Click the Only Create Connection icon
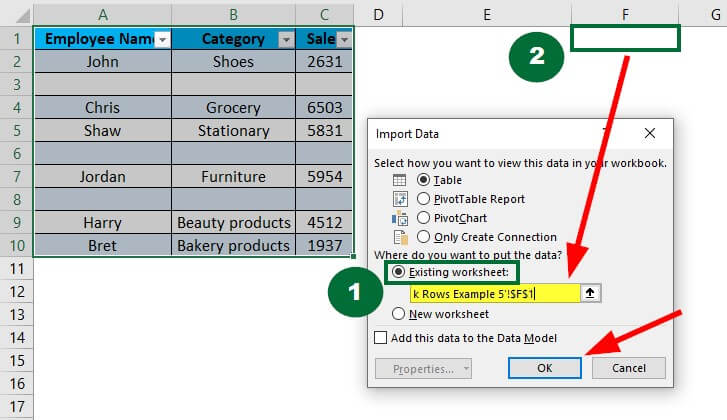This screenshot has width=727, height=420. point(400,237)
